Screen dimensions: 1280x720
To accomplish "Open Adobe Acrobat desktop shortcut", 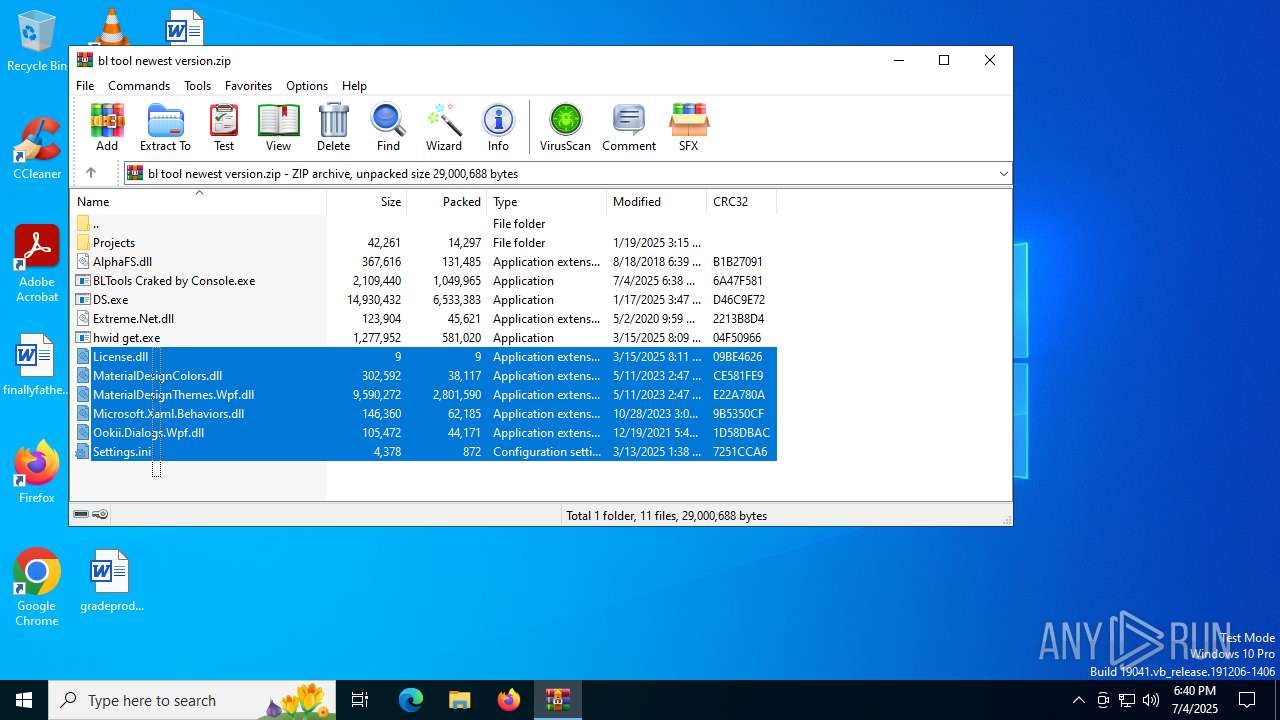I will [x=37, y=264].
